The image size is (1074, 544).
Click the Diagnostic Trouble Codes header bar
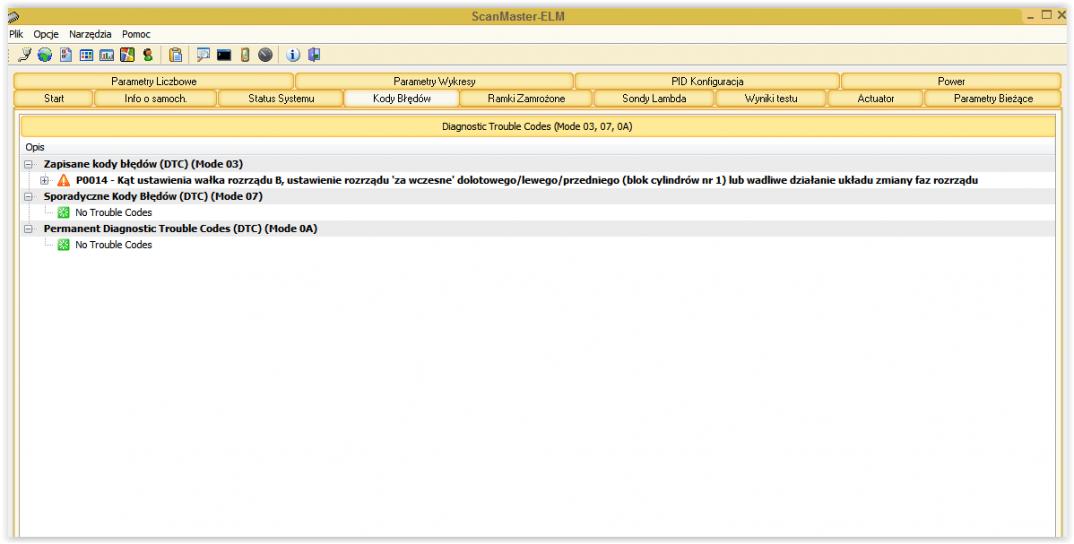538,127
